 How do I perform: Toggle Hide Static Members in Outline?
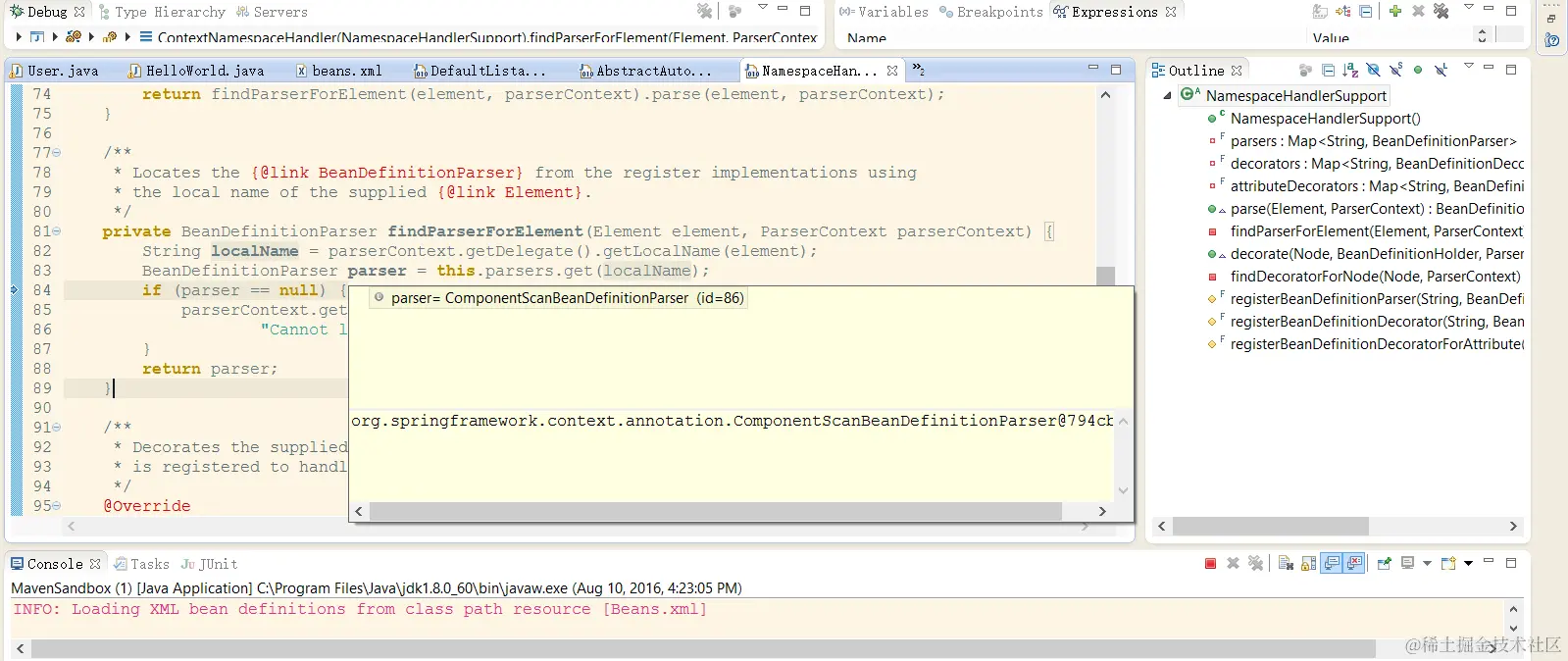point(1395,71)
